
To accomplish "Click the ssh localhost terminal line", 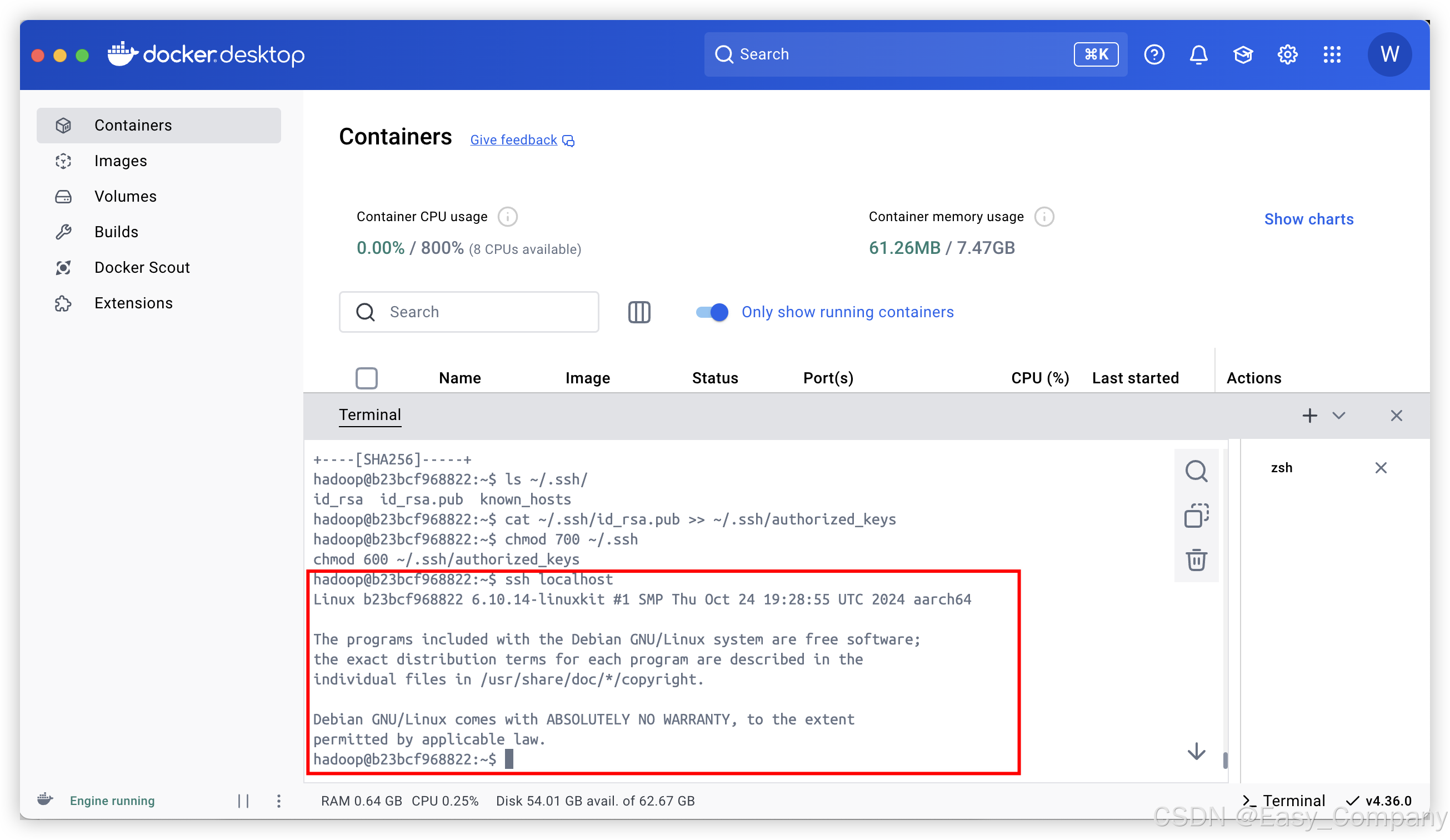I will (x=463, y=579).
